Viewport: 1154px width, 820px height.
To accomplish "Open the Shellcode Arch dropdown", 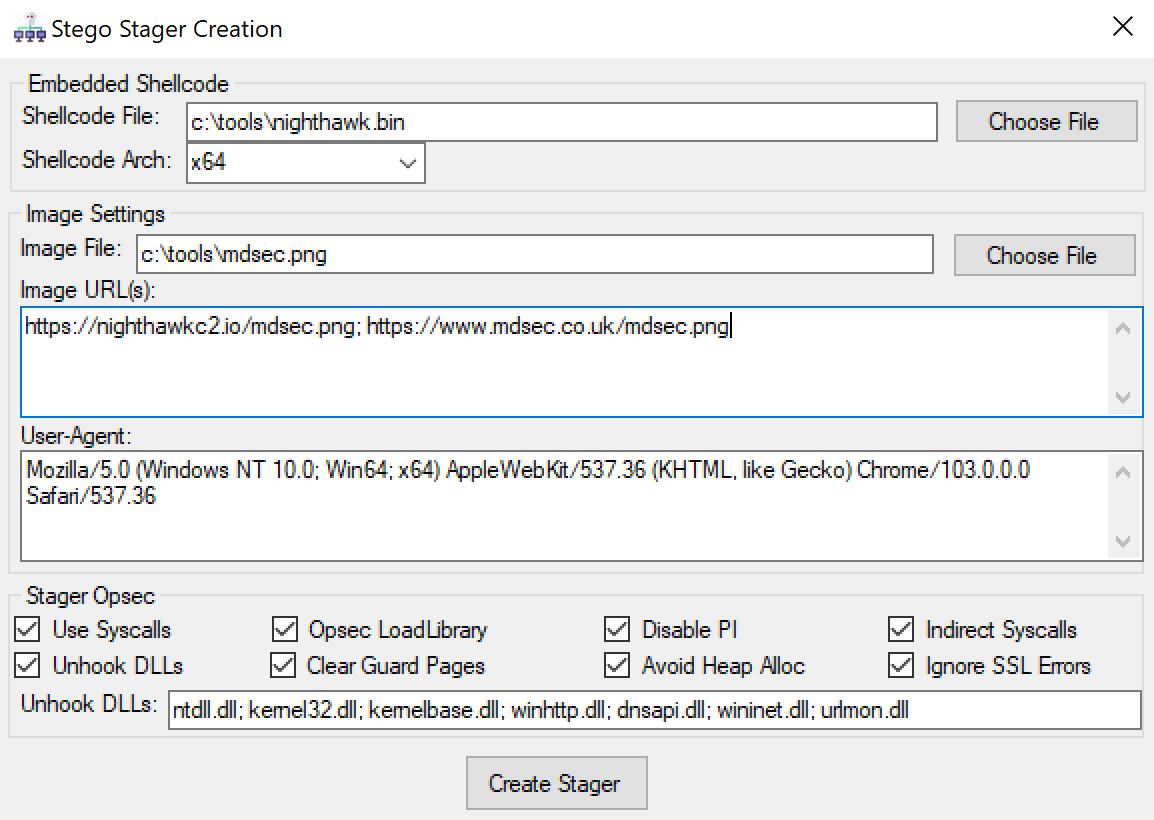I will [407, 163].
